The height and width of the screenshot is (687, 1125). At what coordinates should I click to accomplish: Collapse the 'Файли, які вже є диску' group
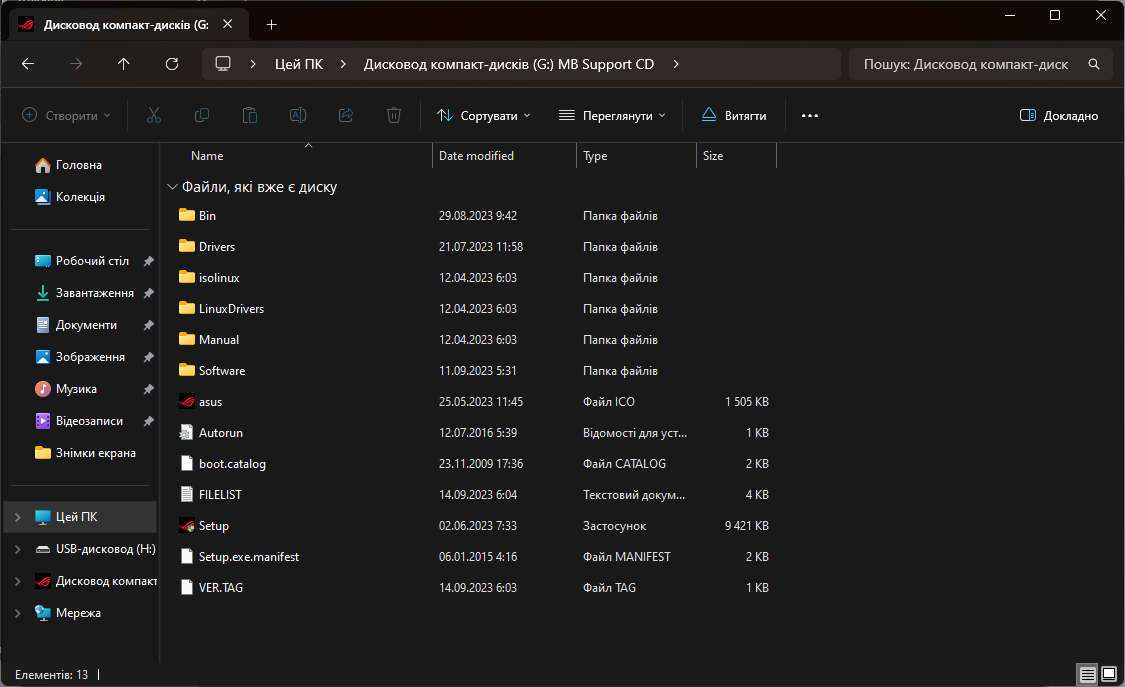click(173, 187)
